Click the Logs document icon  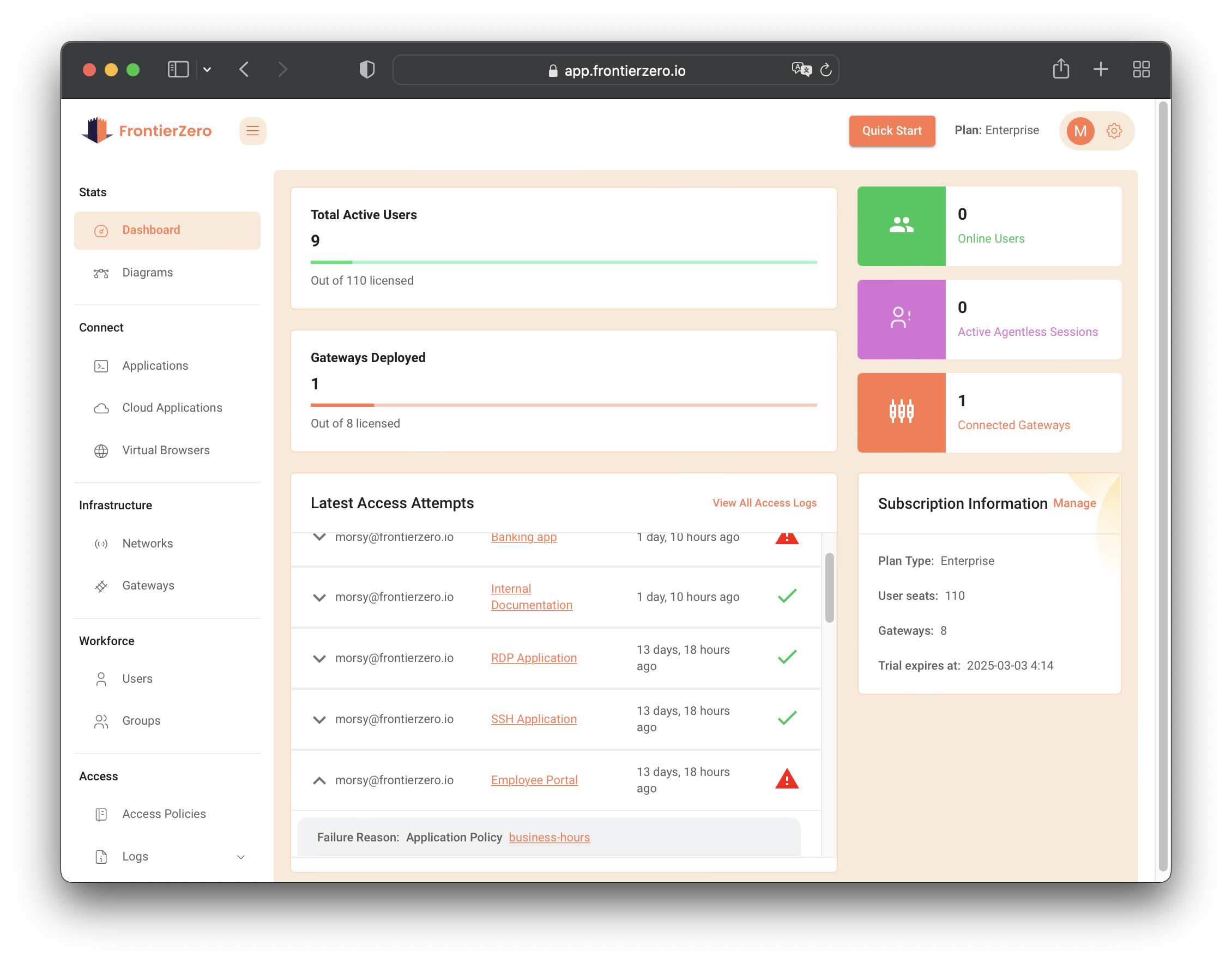pos(101,857)
